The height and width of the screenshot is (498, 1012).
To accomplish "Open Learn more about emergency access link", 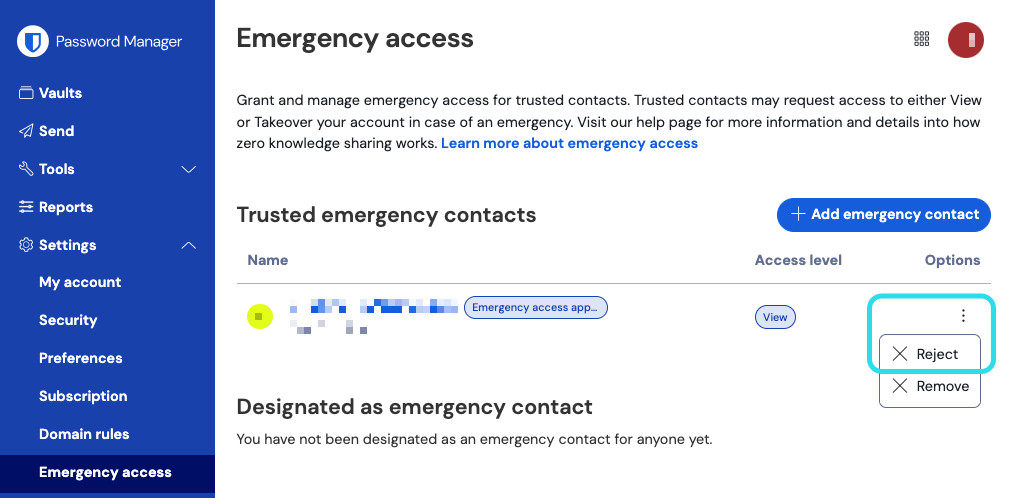I will coord(569,143).
